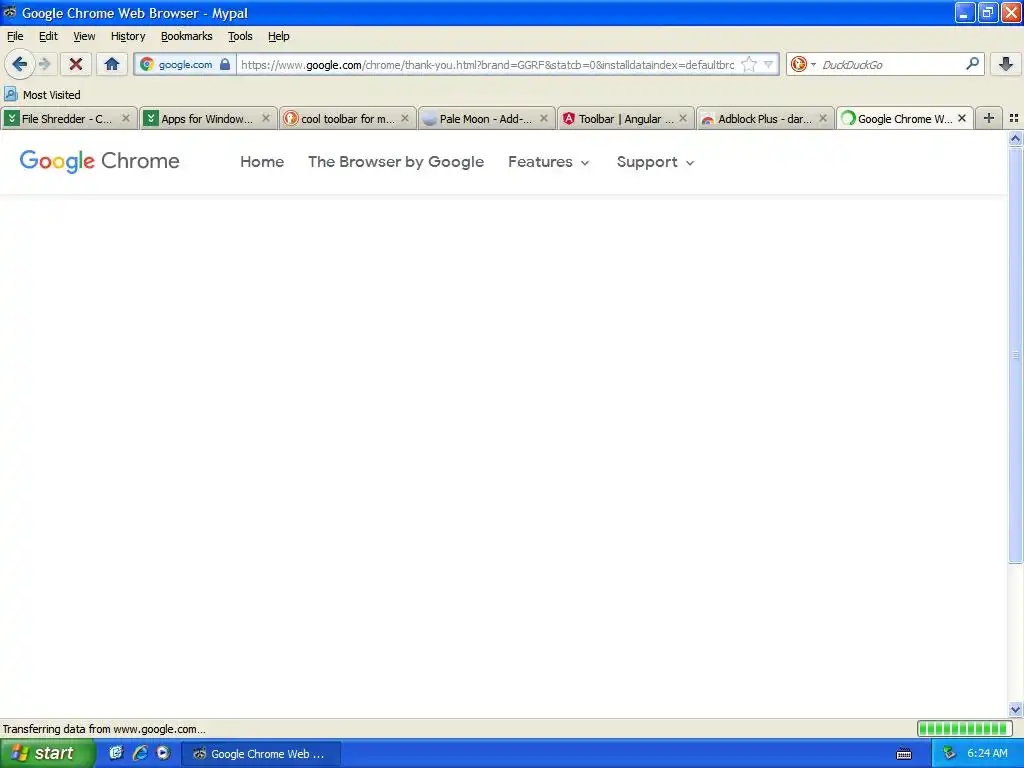Close the Toolbar Angular tab

pyautogui.click(x=682, y=118)
